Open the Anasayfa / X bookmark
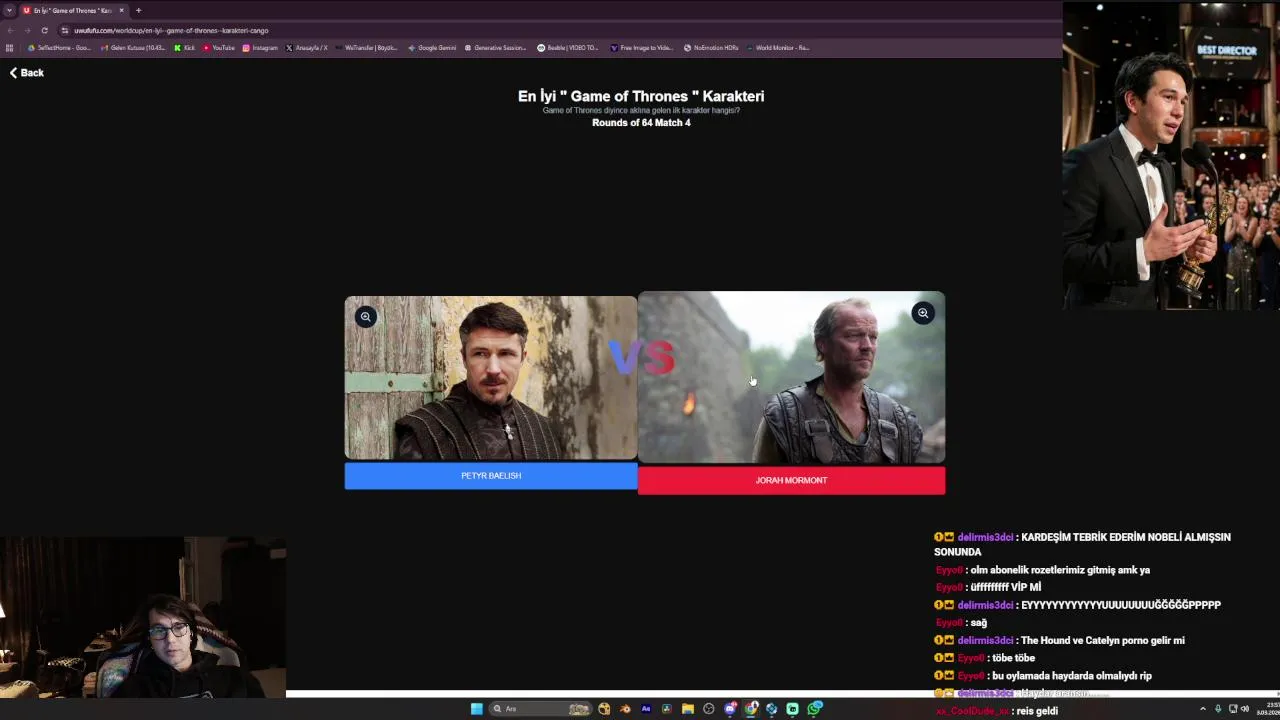The height and width of the screenshot is (720, 1280). coord(306,47)
